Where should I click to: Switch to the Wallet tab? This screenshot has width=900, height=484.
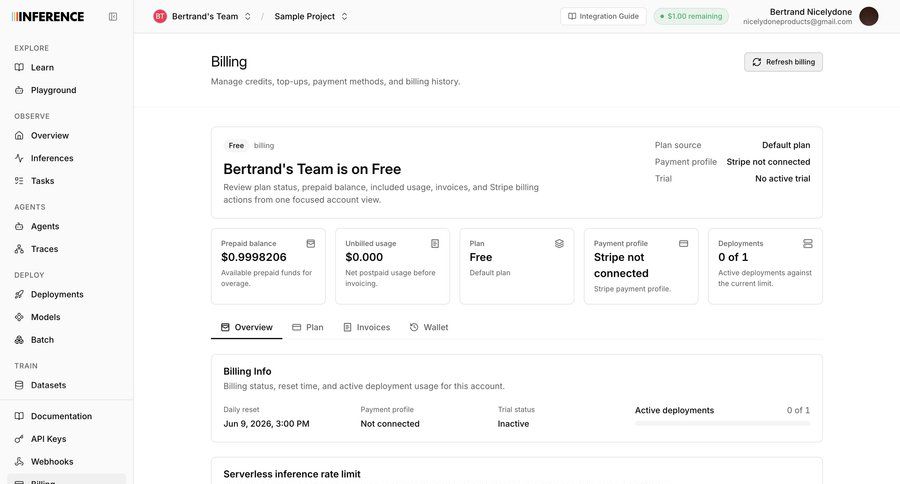pos(429,327)
